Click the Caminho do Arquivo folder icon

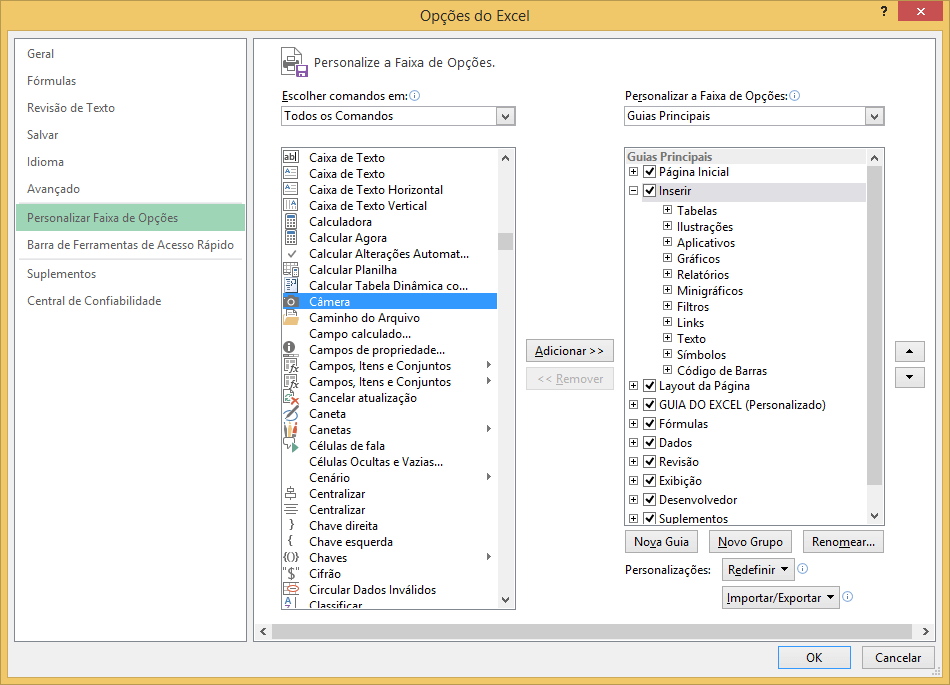[x=291, y=318]
